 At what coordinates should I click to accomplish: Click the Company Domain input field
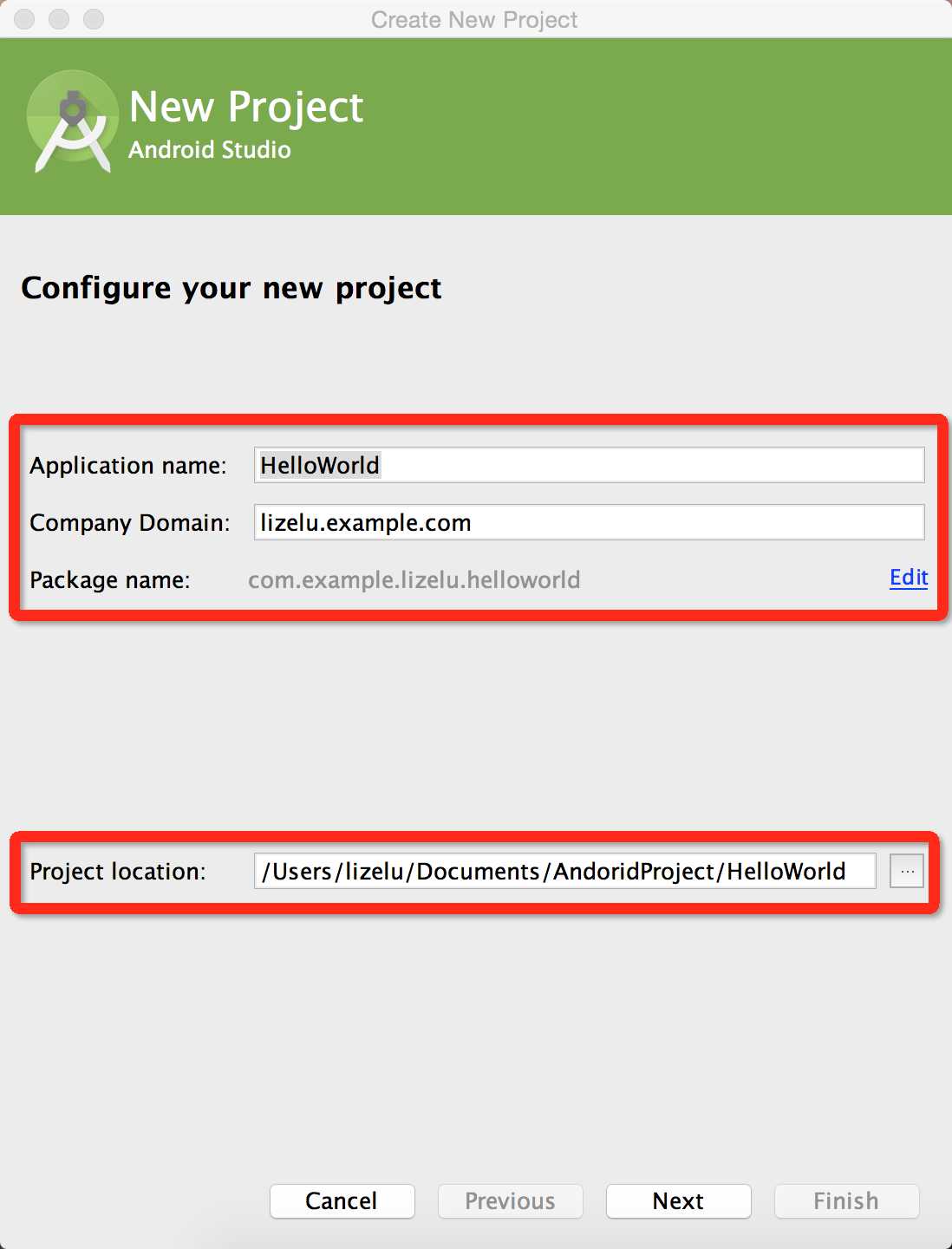pyautogui.click(x=589, y=522)
